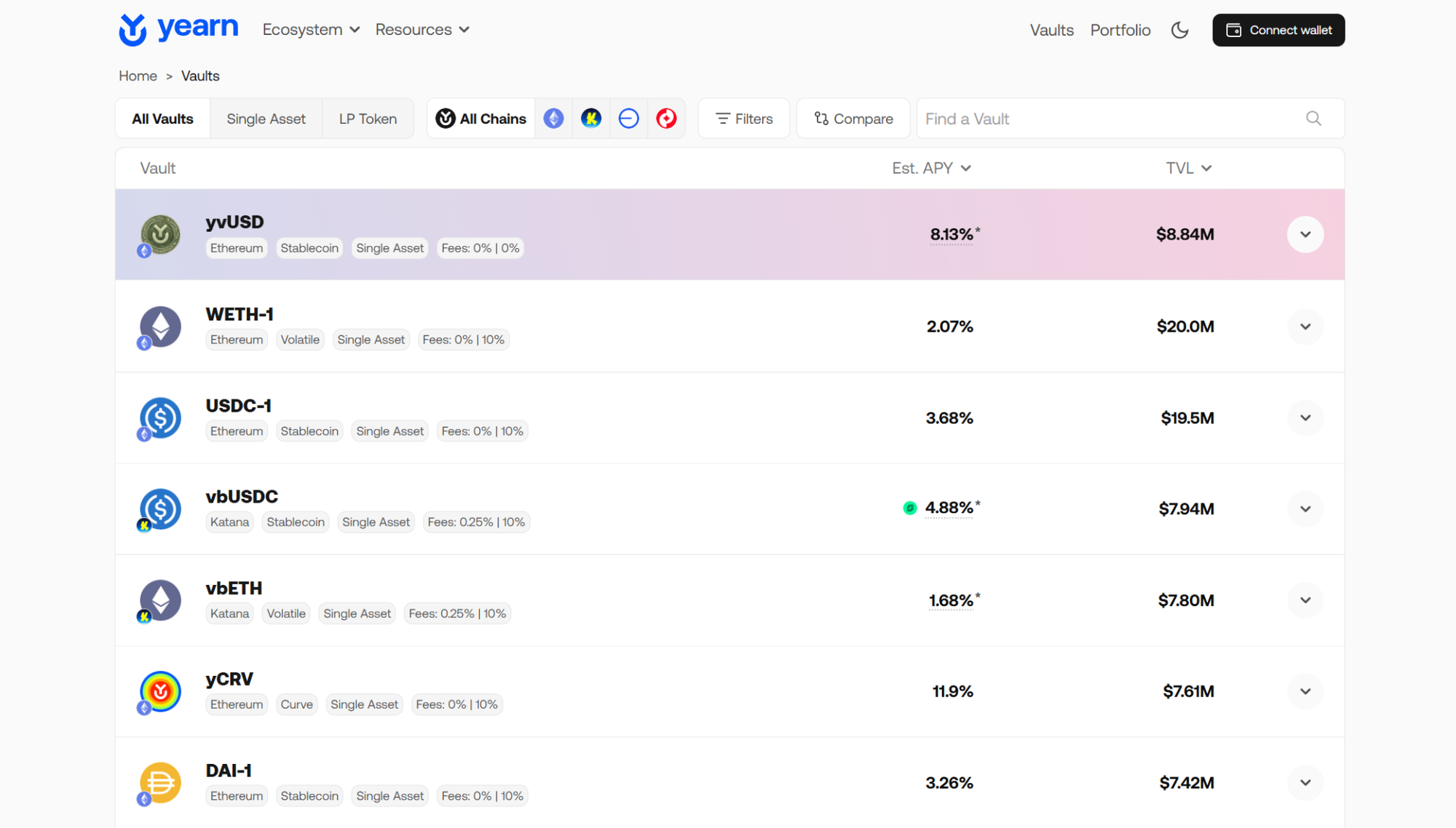Viewport: 1456px width, 828px height.
Task: Click the $19.5M TVL value
Action: 1187,418
